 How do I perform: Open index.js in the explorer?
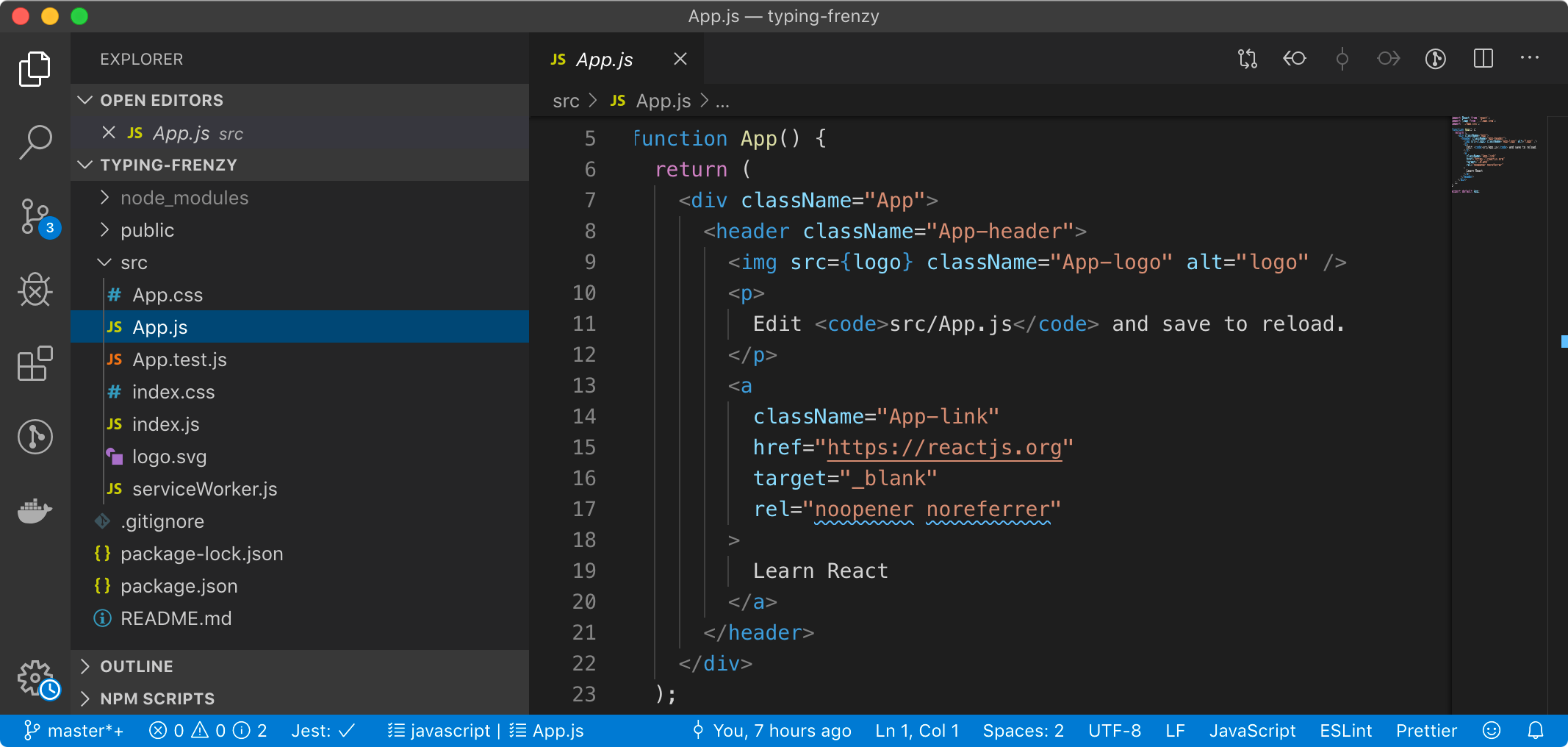point(300,423)
